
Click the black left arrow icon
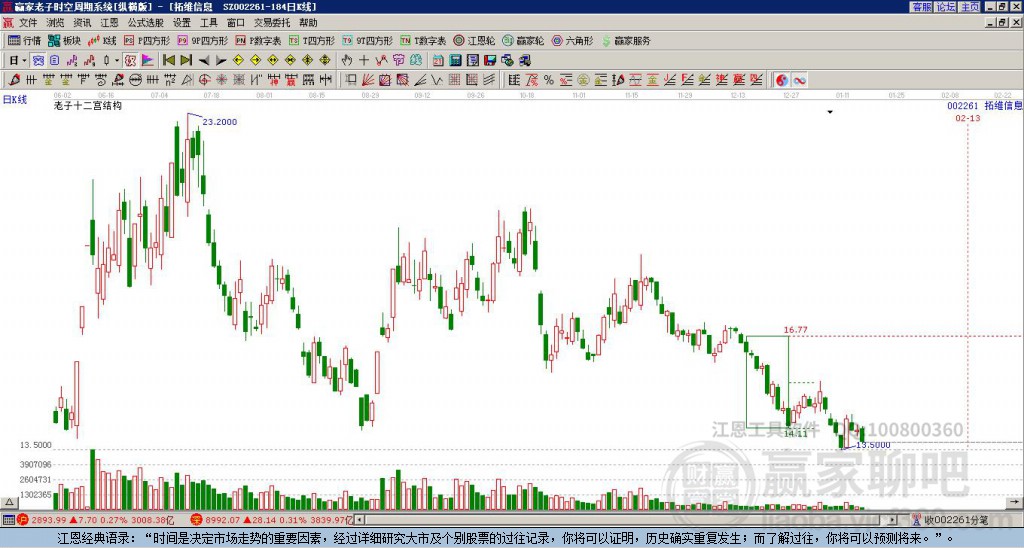pyautogui.click(x=203, y=61)
